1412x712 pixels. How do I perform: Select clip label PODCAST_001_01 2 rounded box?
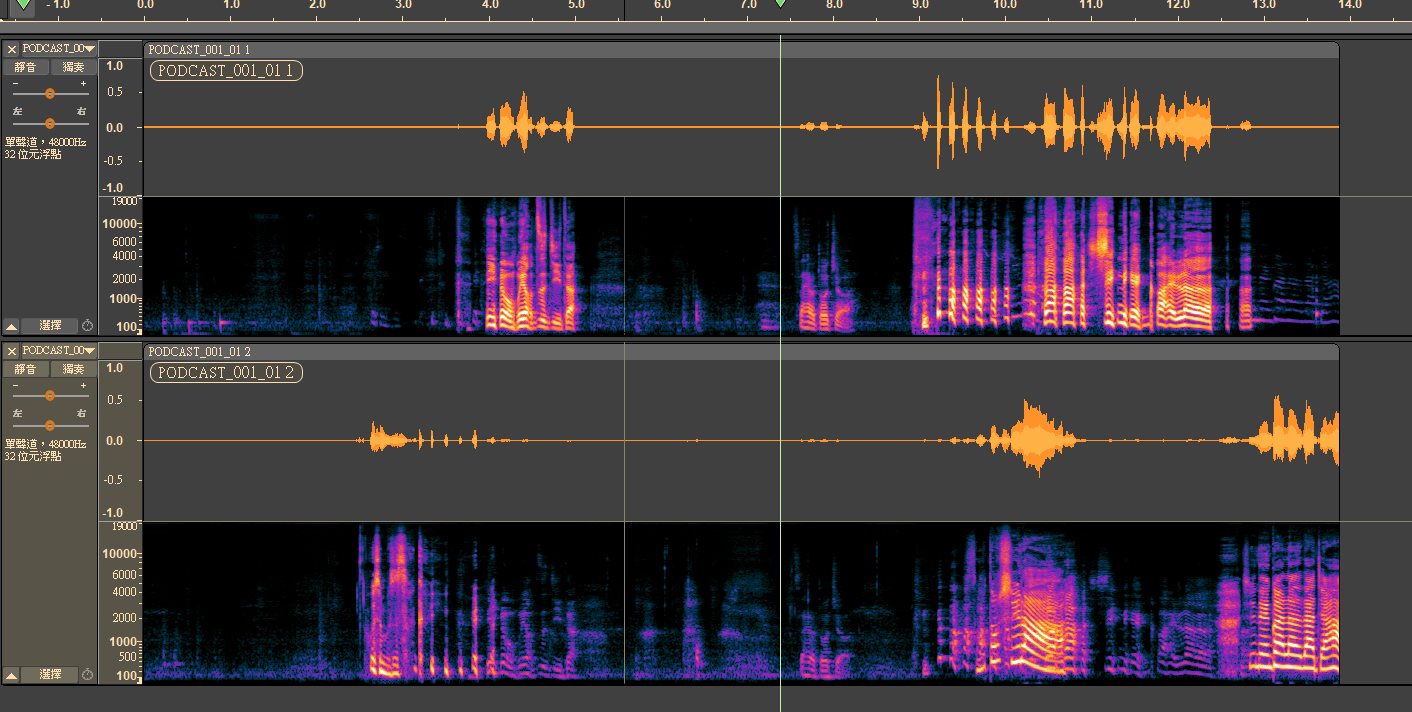click(226, 372)
